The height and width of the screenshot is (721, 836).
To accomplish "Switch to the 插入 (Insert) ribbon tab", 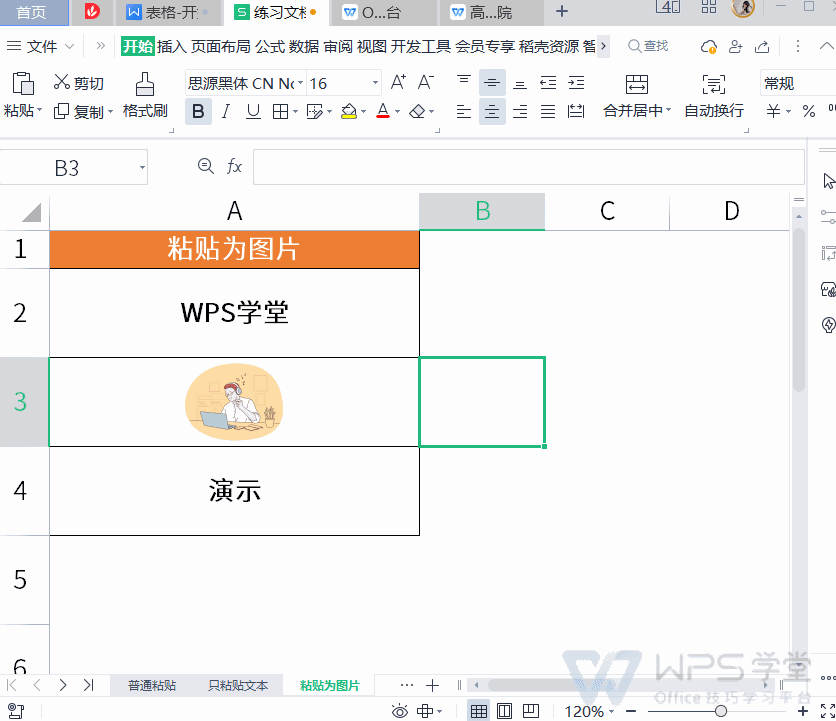I will [x=171, y=46].
